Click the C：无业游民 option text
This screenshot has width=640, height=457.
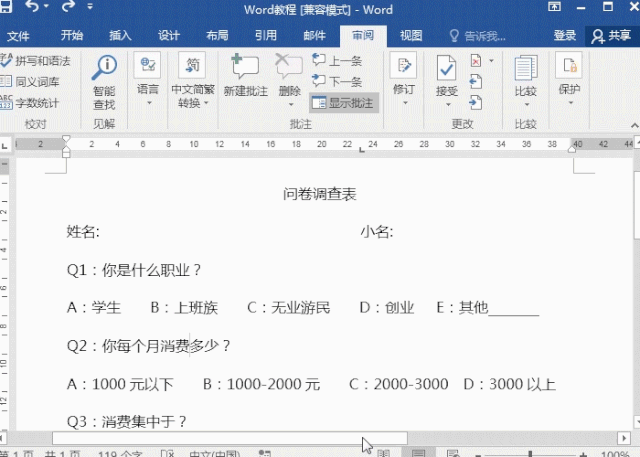point(289,308)
